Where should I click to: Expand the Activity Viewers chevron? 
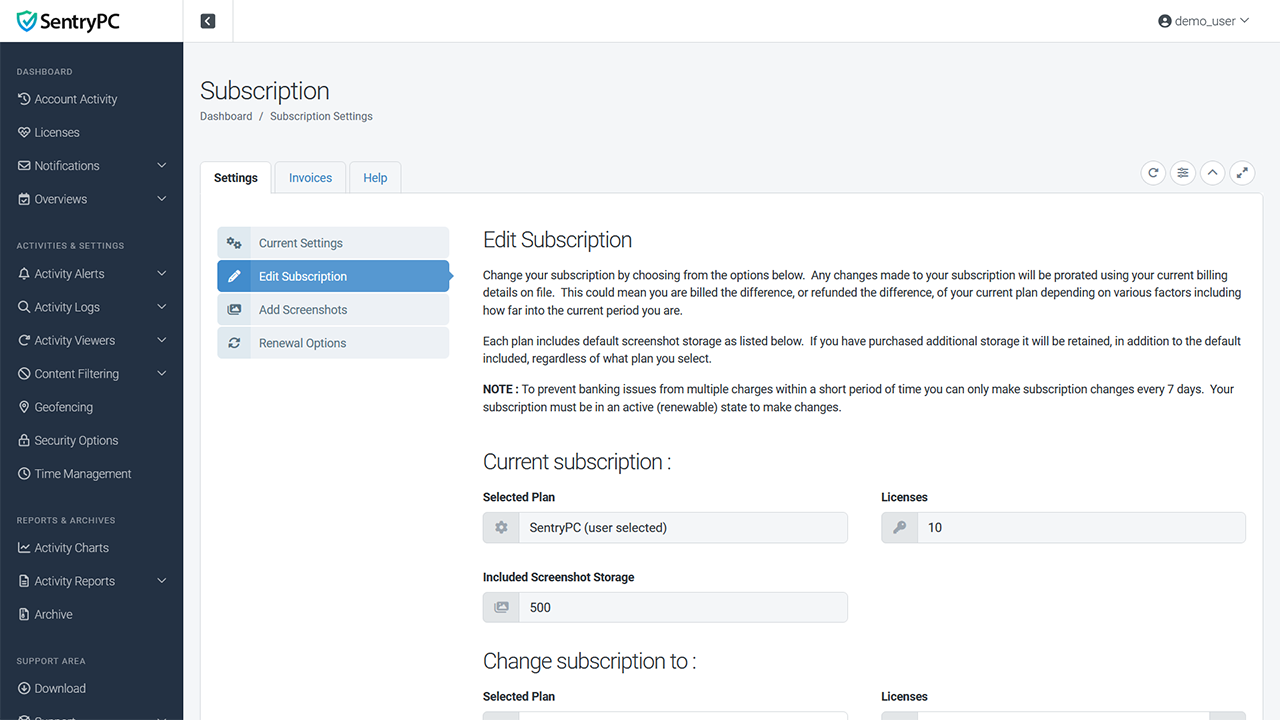coord(162,340)
